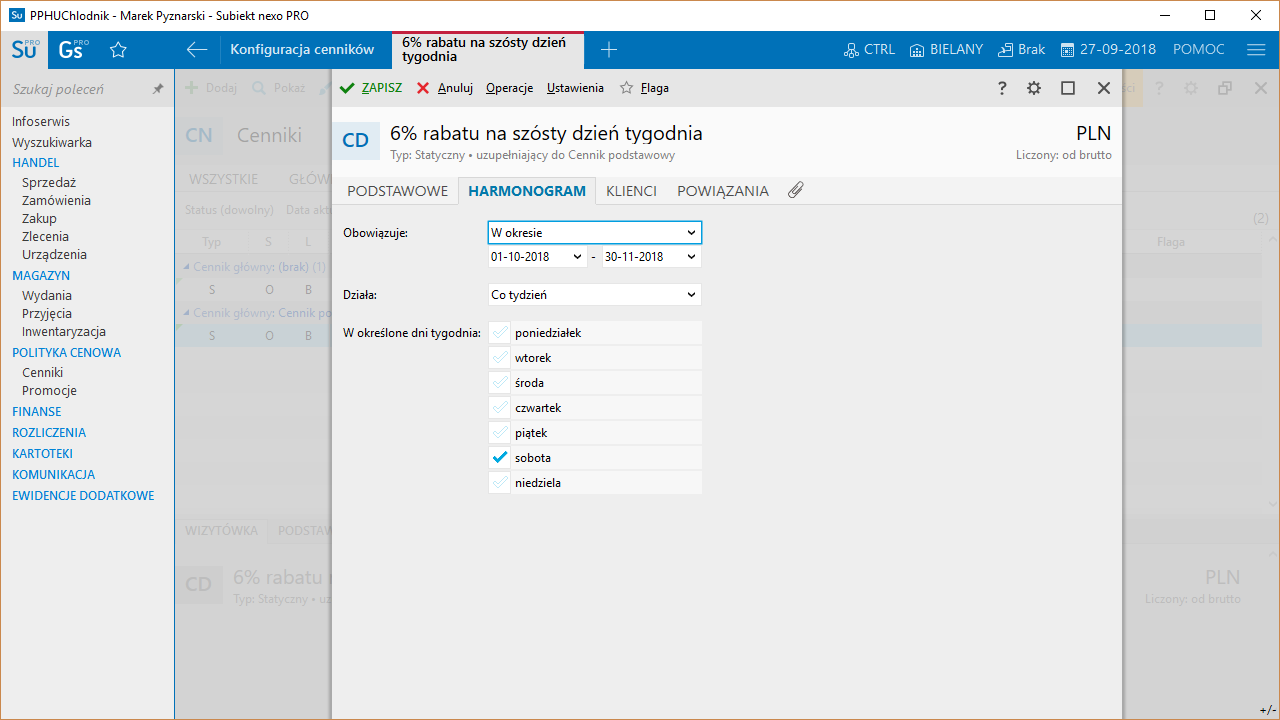
Task: Enable the poniedziałek checkbox
Action: (500, 333)
